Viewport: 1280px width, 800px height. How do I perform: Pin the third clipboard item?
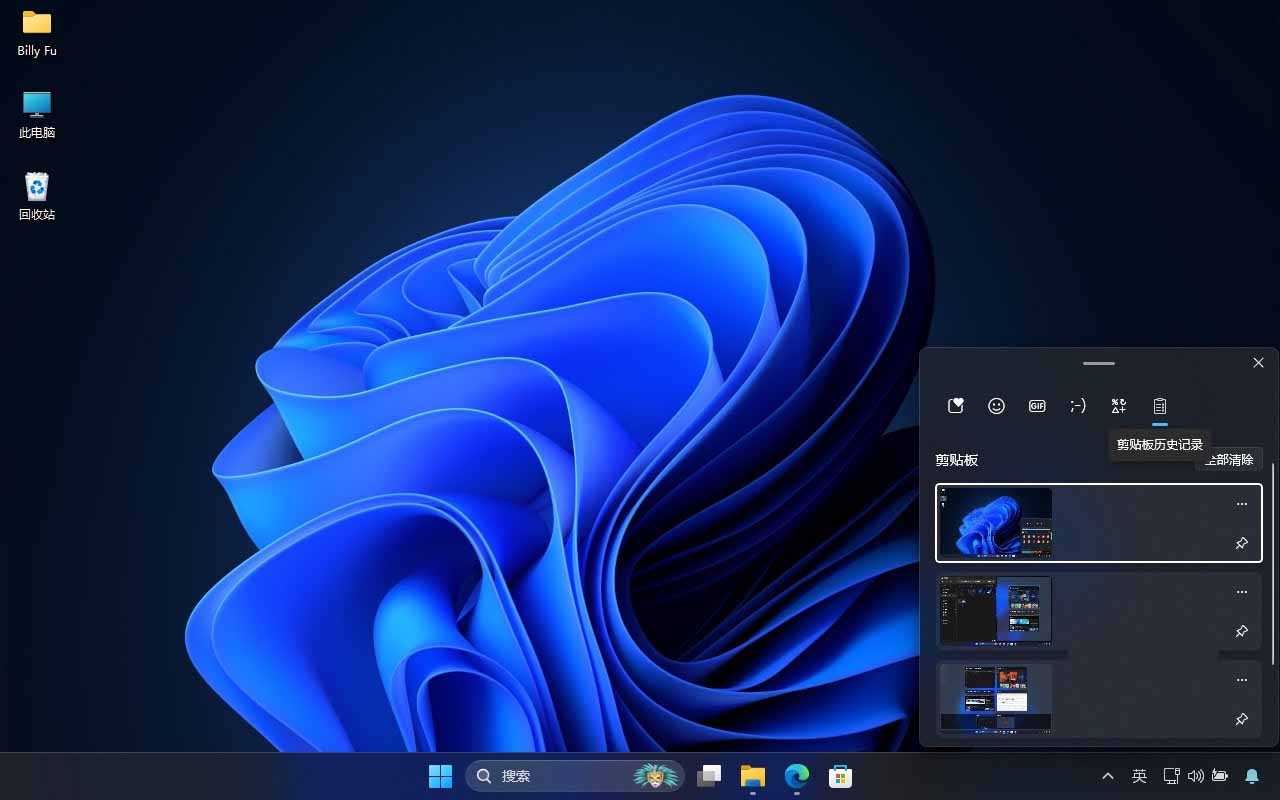point(1241,719)
